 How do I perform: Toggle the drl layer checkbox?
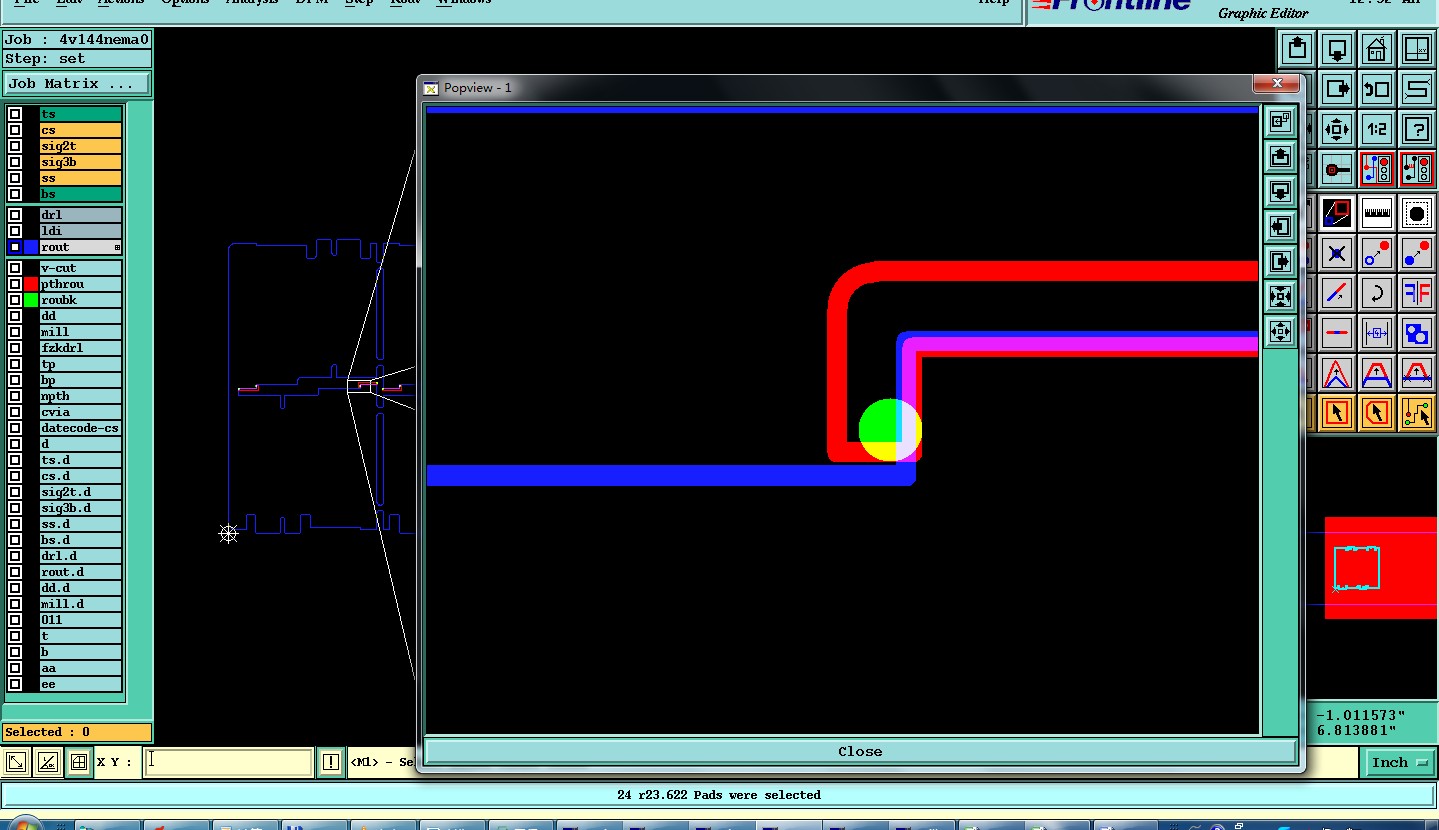pos(15,215)
